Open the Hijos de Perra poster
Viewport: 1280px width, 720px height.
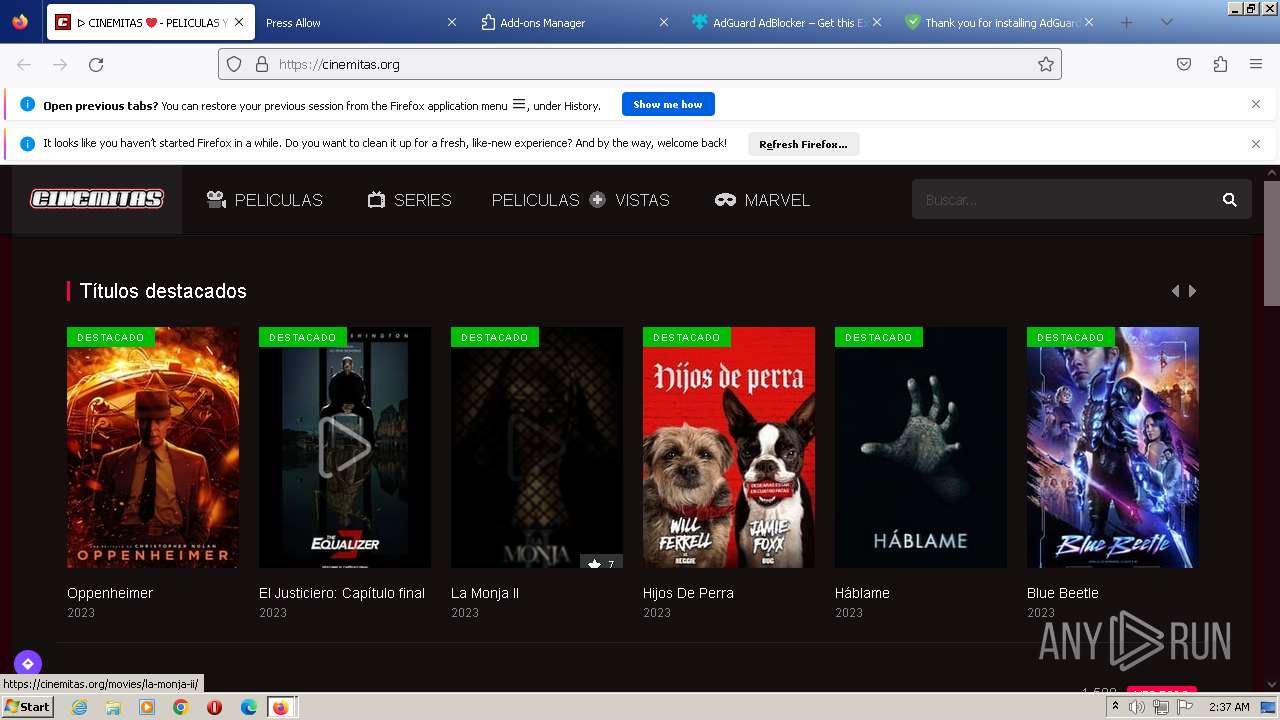pyautogui.click(x=729, y=447)
